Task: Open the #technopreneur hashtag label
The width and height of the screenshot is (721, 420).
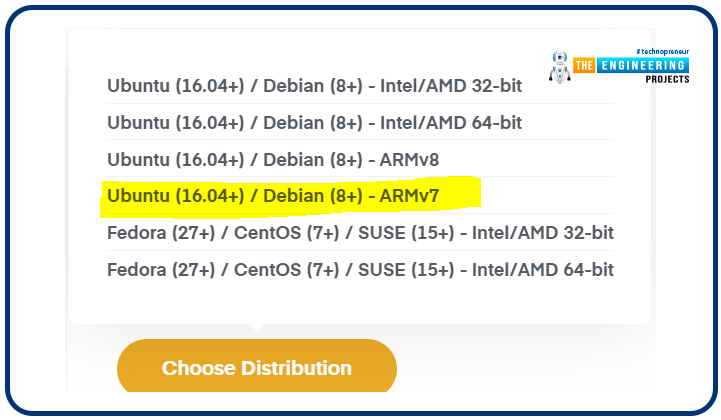Action: [x=663, y=52]
